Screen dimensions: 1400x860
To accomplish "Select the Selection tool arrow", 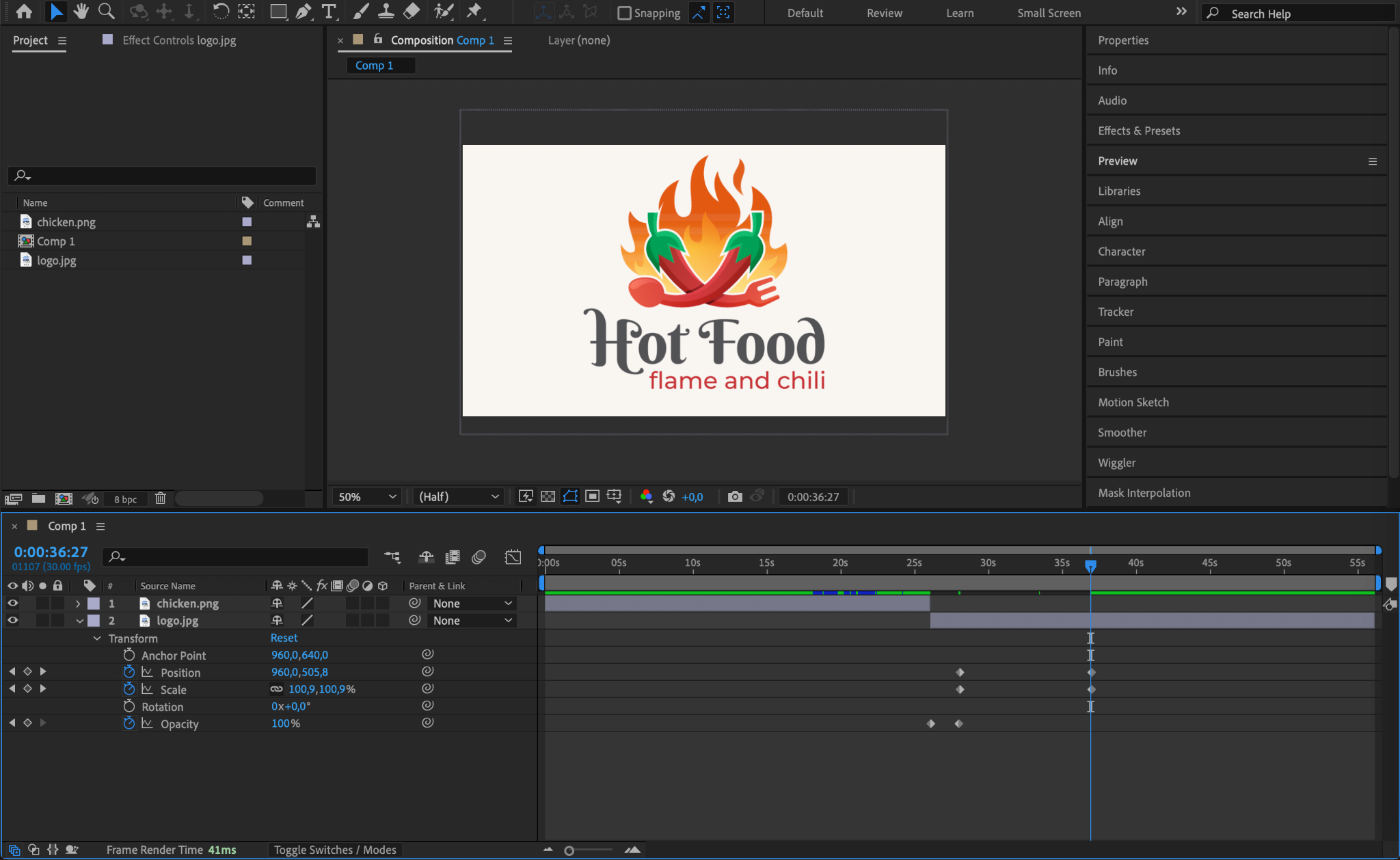I will (56, 12).
